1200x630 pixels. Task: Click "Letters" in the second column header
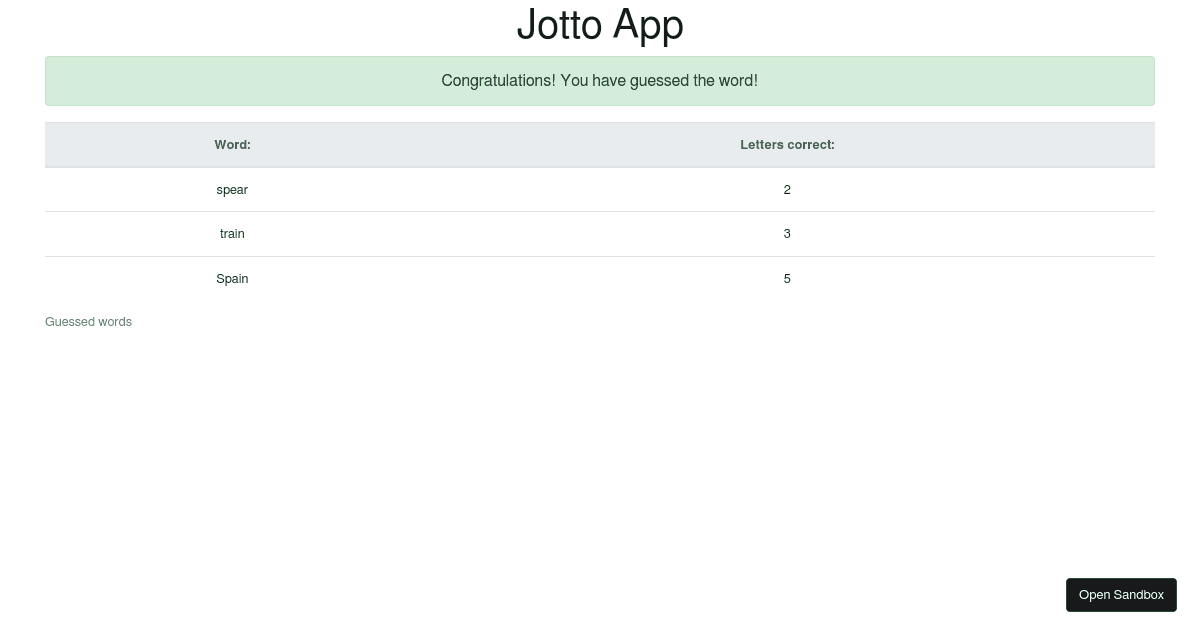[x=762, y=145]
